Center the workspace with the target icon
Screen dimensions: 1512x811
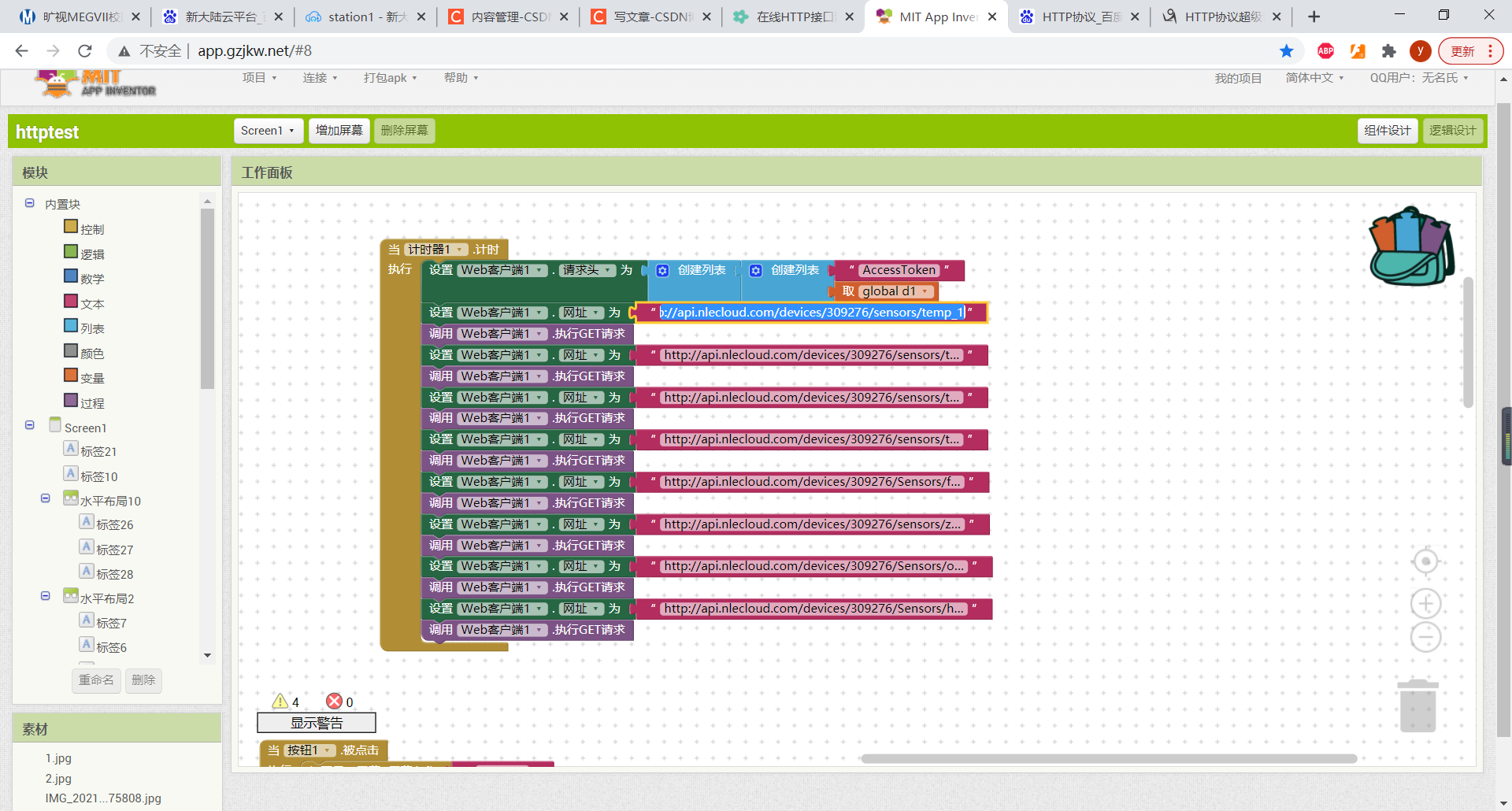point(1425,561)
